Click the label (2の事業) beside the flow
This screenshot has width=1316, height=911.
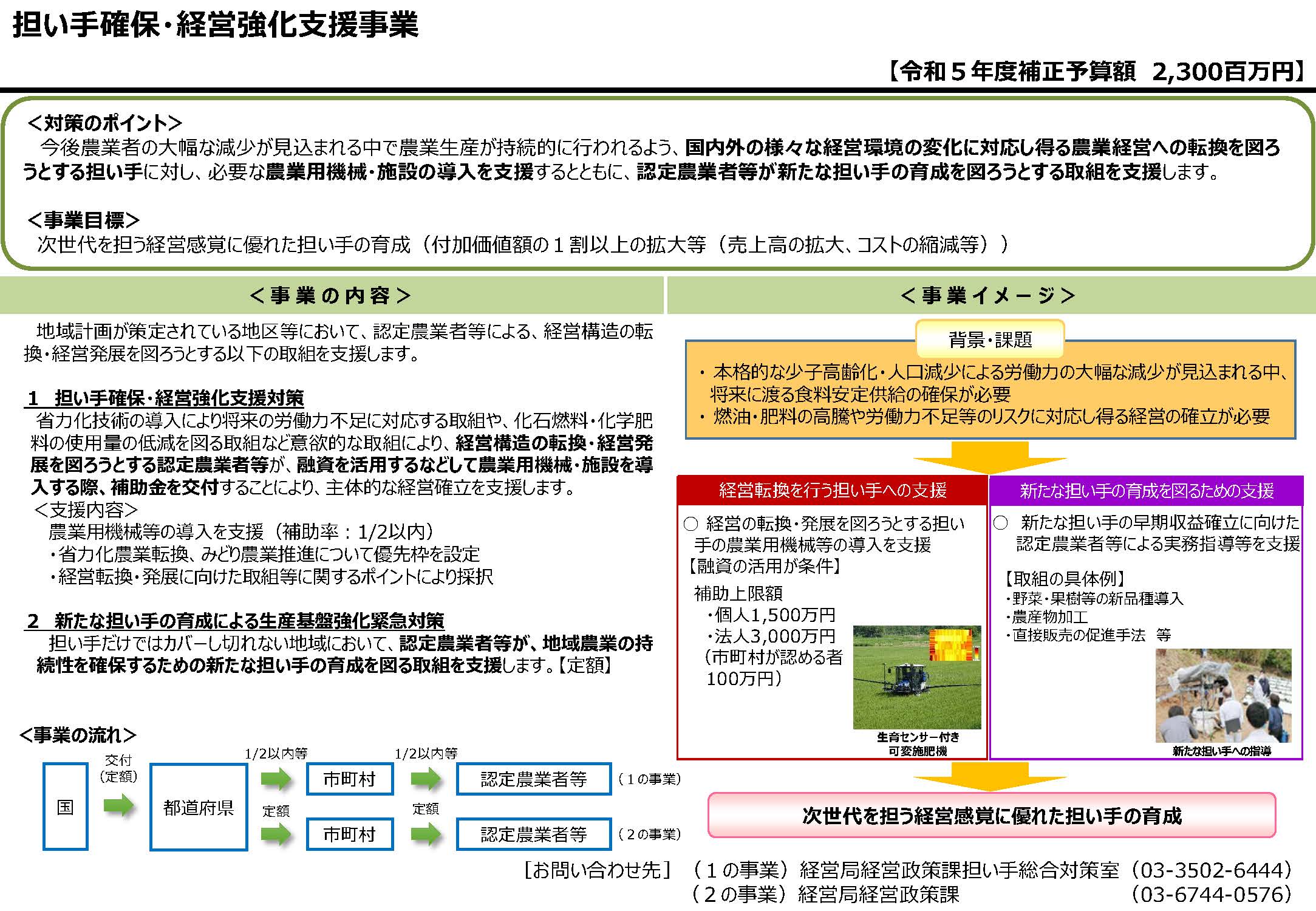[x=649, y=834]
